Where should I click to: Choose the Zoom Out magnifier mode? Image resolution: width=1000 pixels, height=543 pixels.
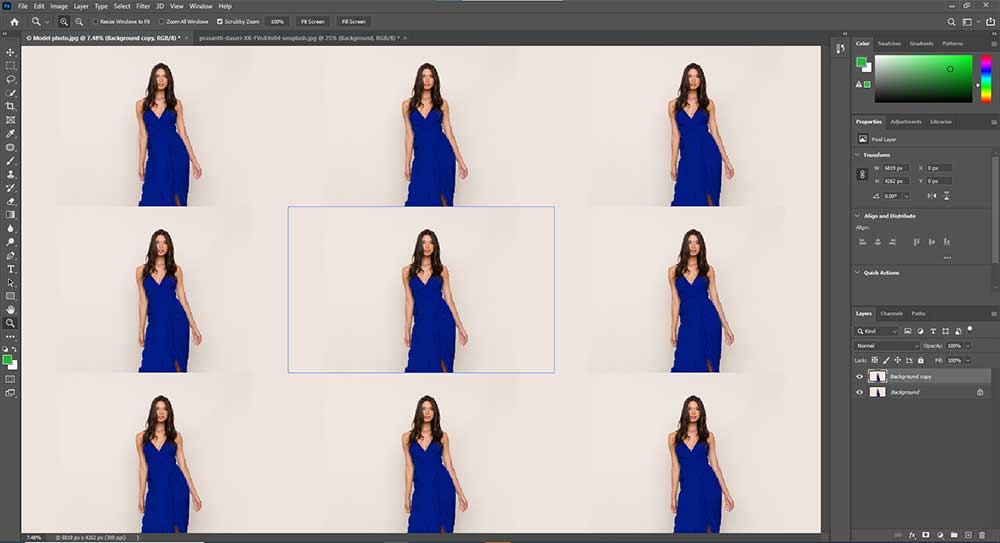(79, 22)
